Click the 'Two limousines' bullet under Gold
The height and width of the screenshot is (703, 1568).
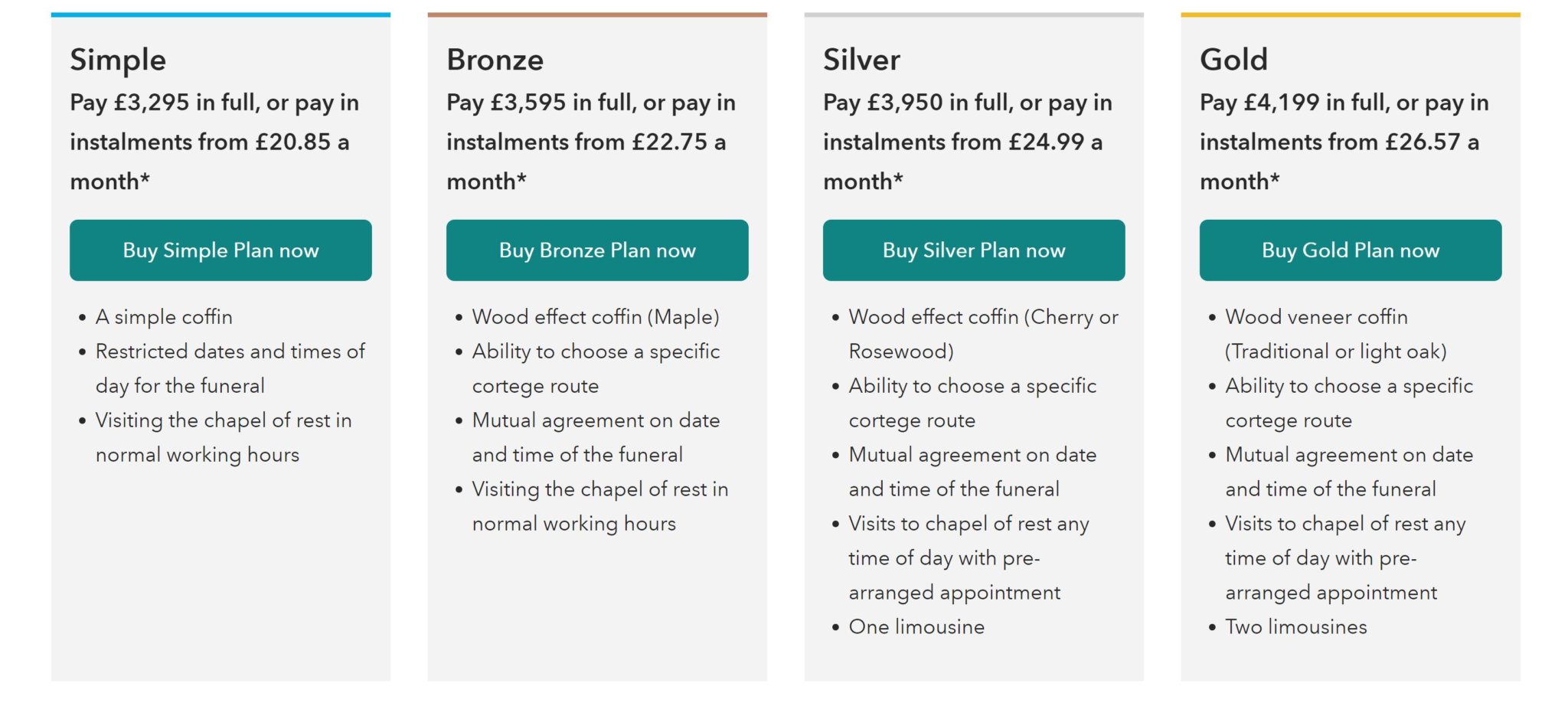point(1296,626)
